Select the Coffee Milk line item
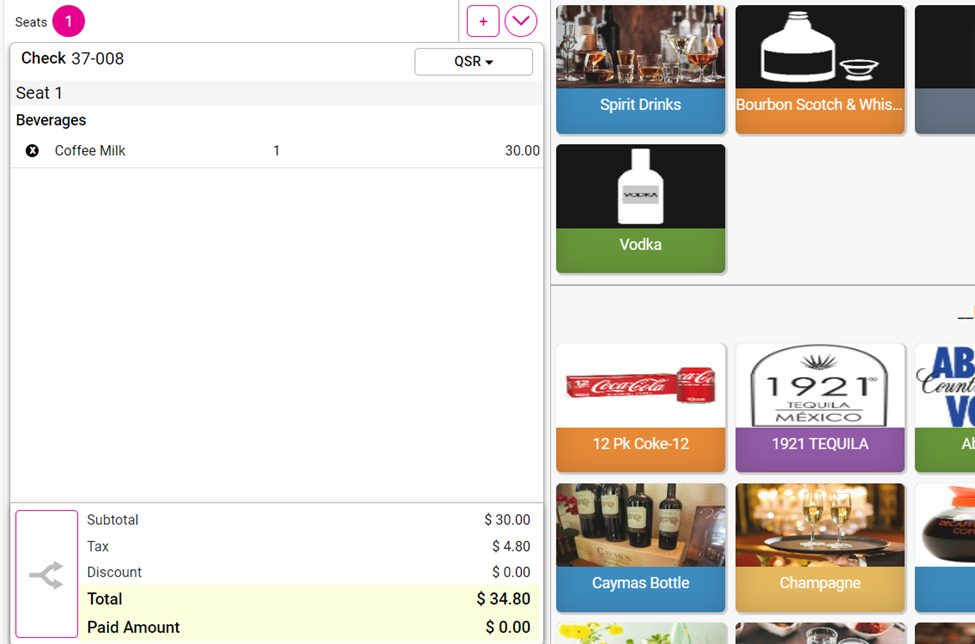The image size is (975, 644). point(90,151)
